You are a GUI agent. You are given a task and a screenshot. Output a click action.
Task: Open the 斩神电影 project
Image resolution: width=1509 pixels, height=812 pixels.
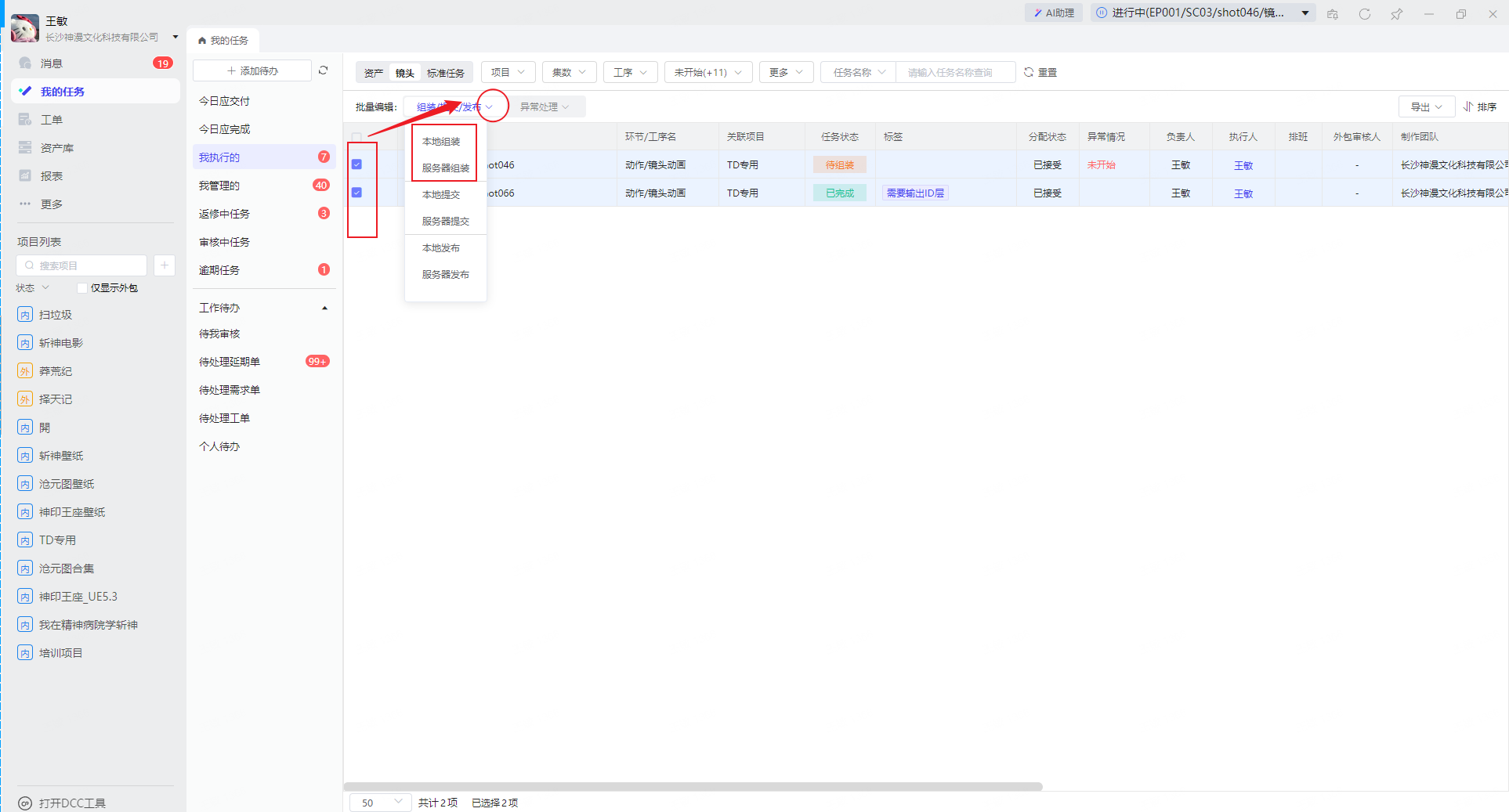(x=61, y=343)
